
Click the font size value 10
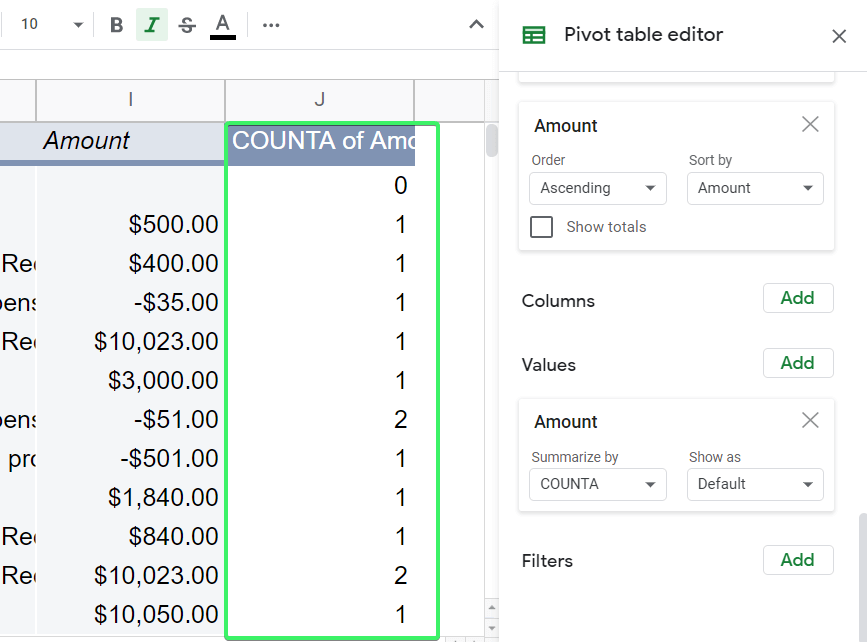tap(29, 24)
